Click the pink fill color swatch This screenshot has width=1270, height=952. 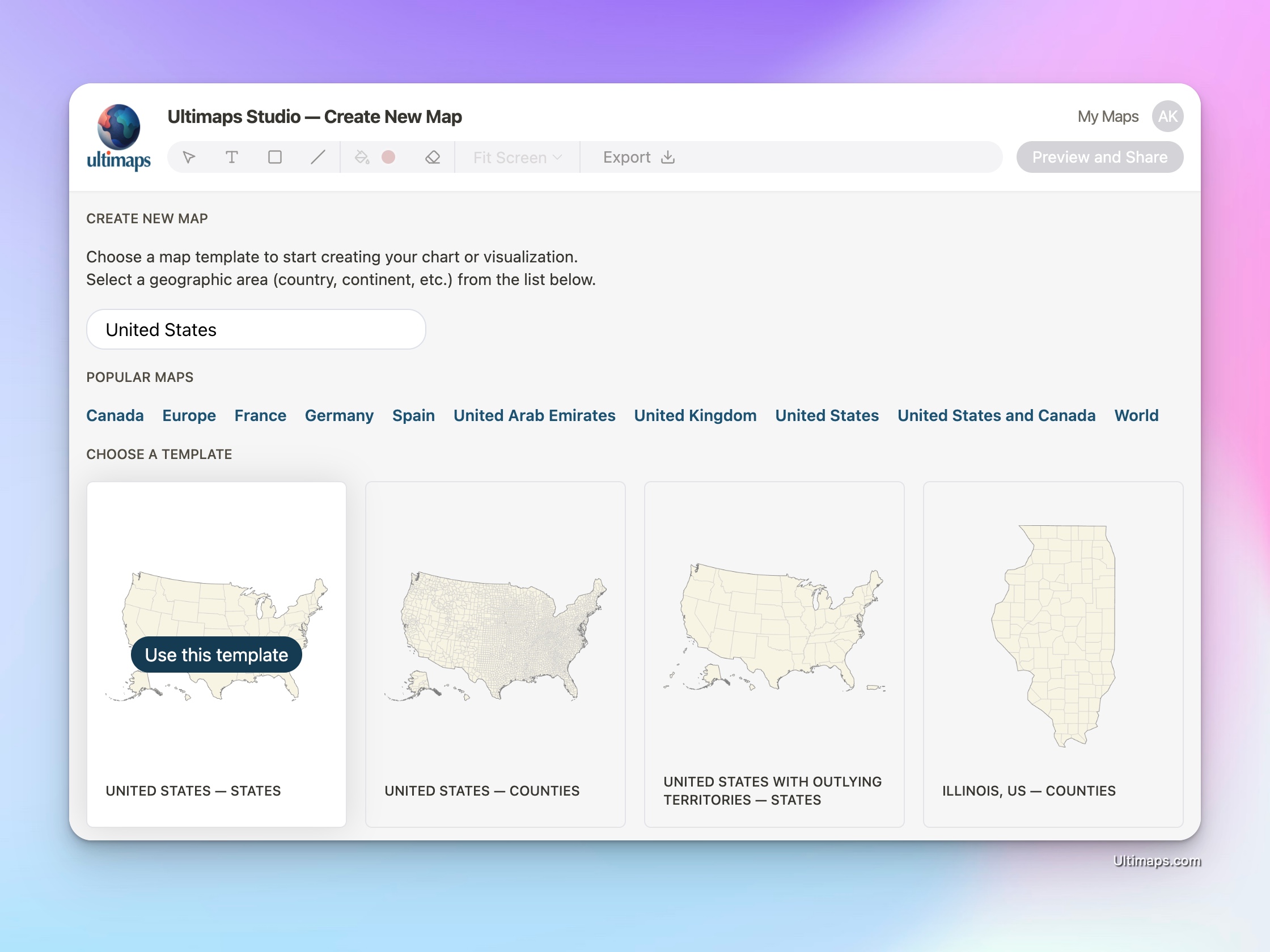[x=390, y=156]
